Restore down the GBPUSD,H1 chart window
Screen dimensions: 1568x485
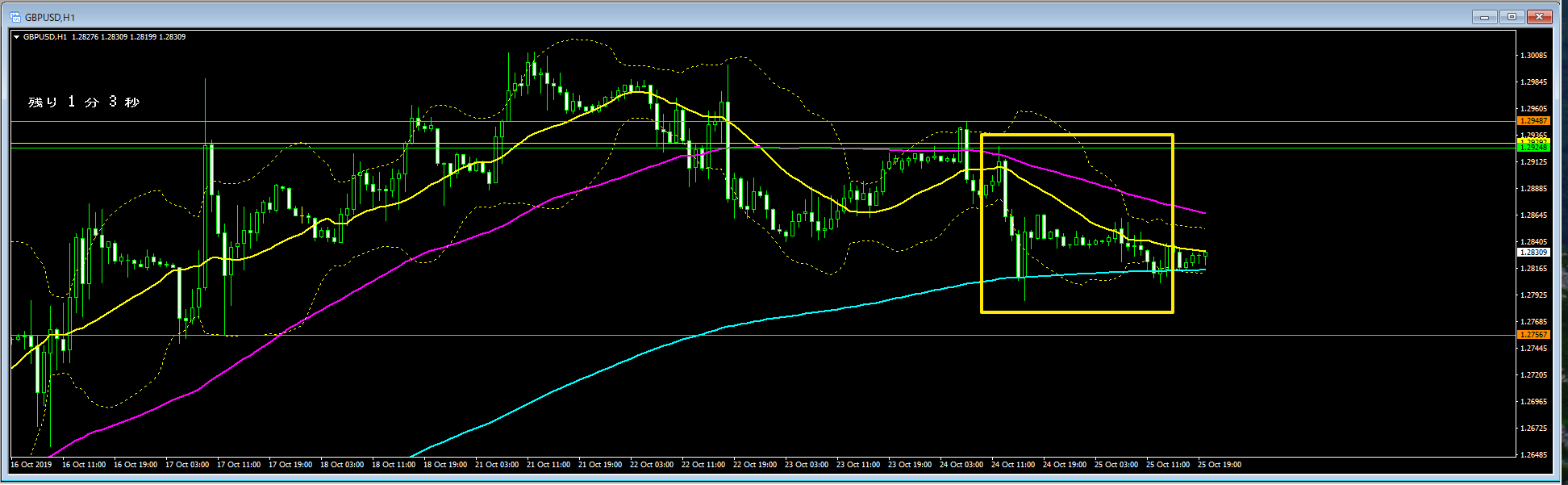(x=1512, y=16)
